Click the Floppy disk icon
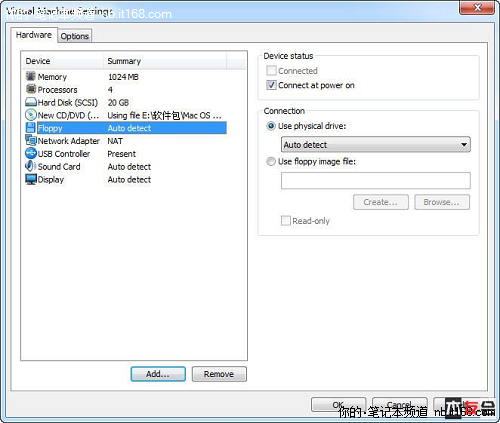 coord(31,128)
